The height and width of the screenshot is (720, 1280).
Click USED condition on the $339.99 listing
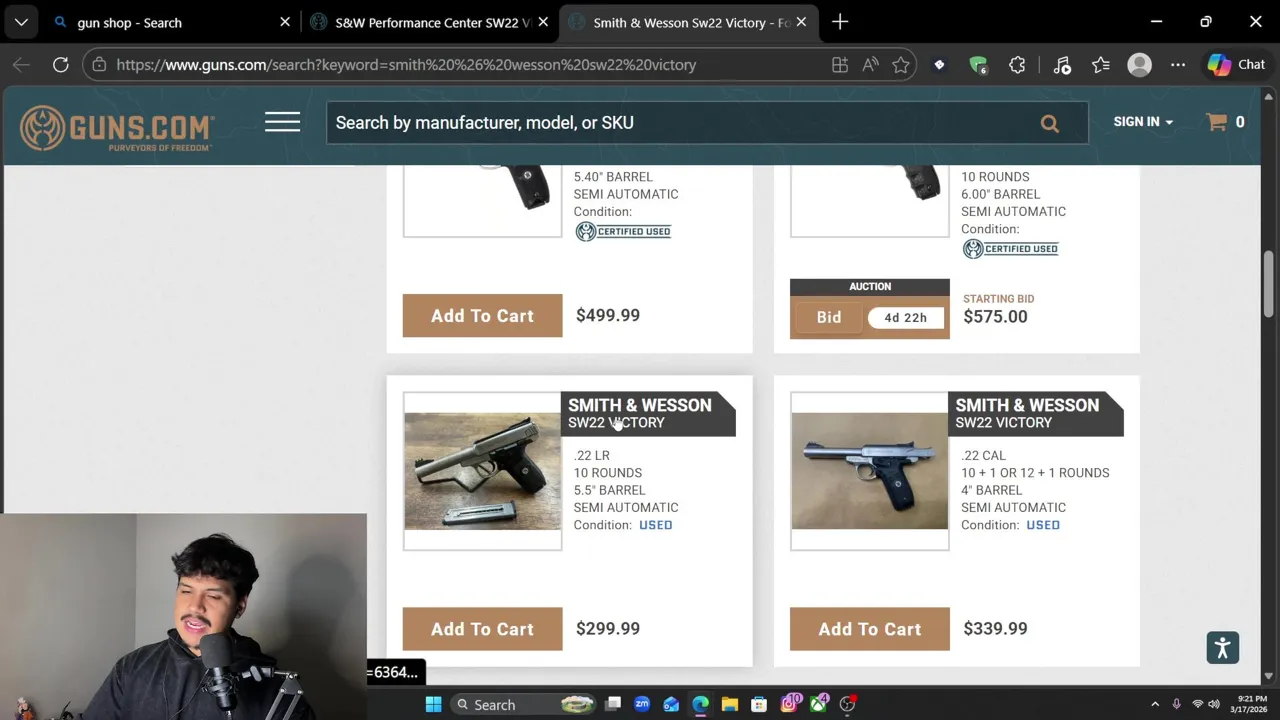1042,525
